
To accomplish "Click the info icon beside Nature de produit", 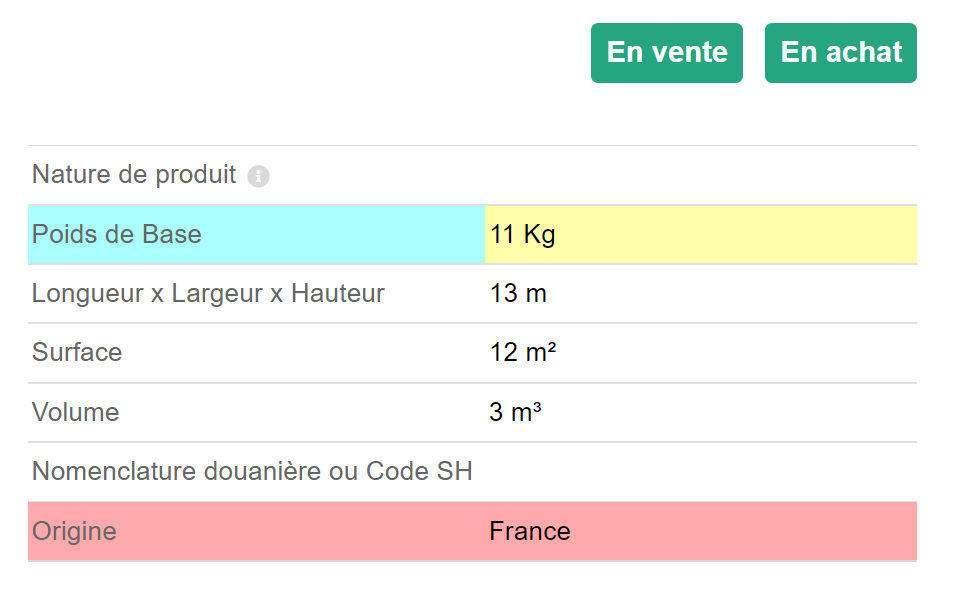I will pos(258,177).
